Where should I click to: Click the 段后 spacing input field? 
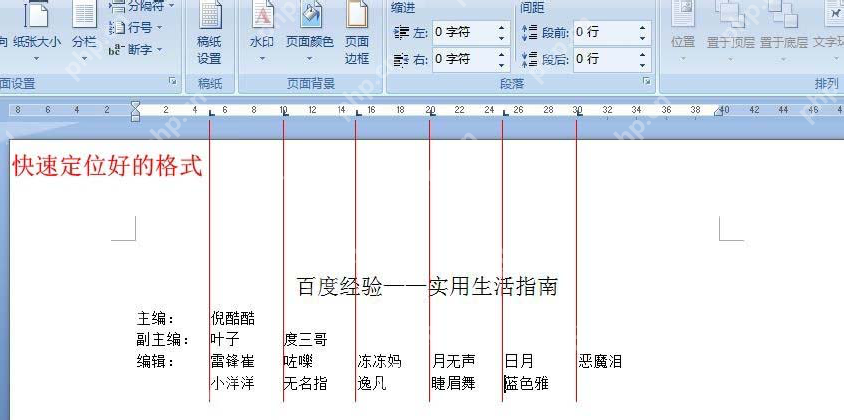(604, 60)
